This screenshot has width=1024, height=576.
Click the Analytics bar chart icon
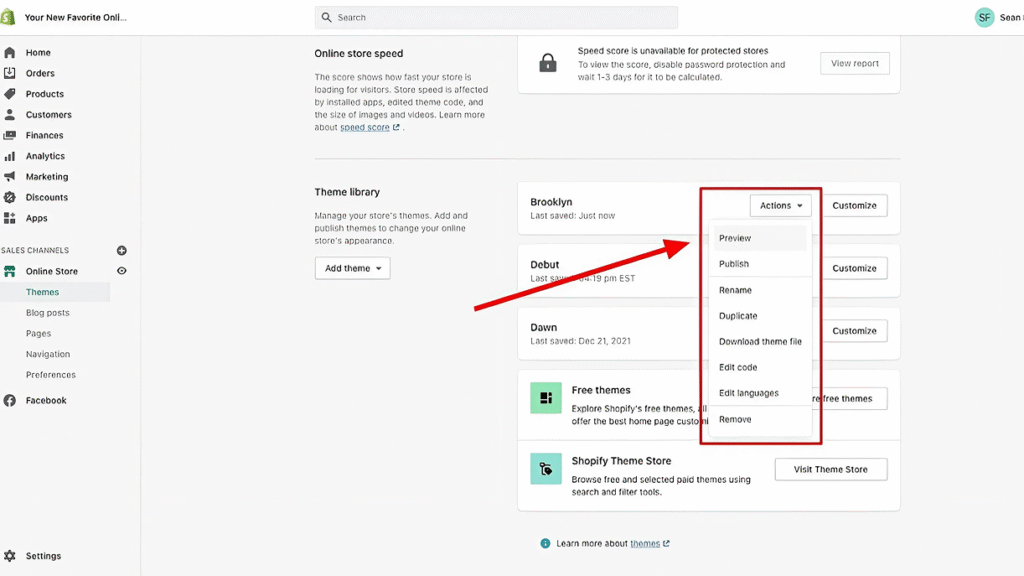point(10,156)
